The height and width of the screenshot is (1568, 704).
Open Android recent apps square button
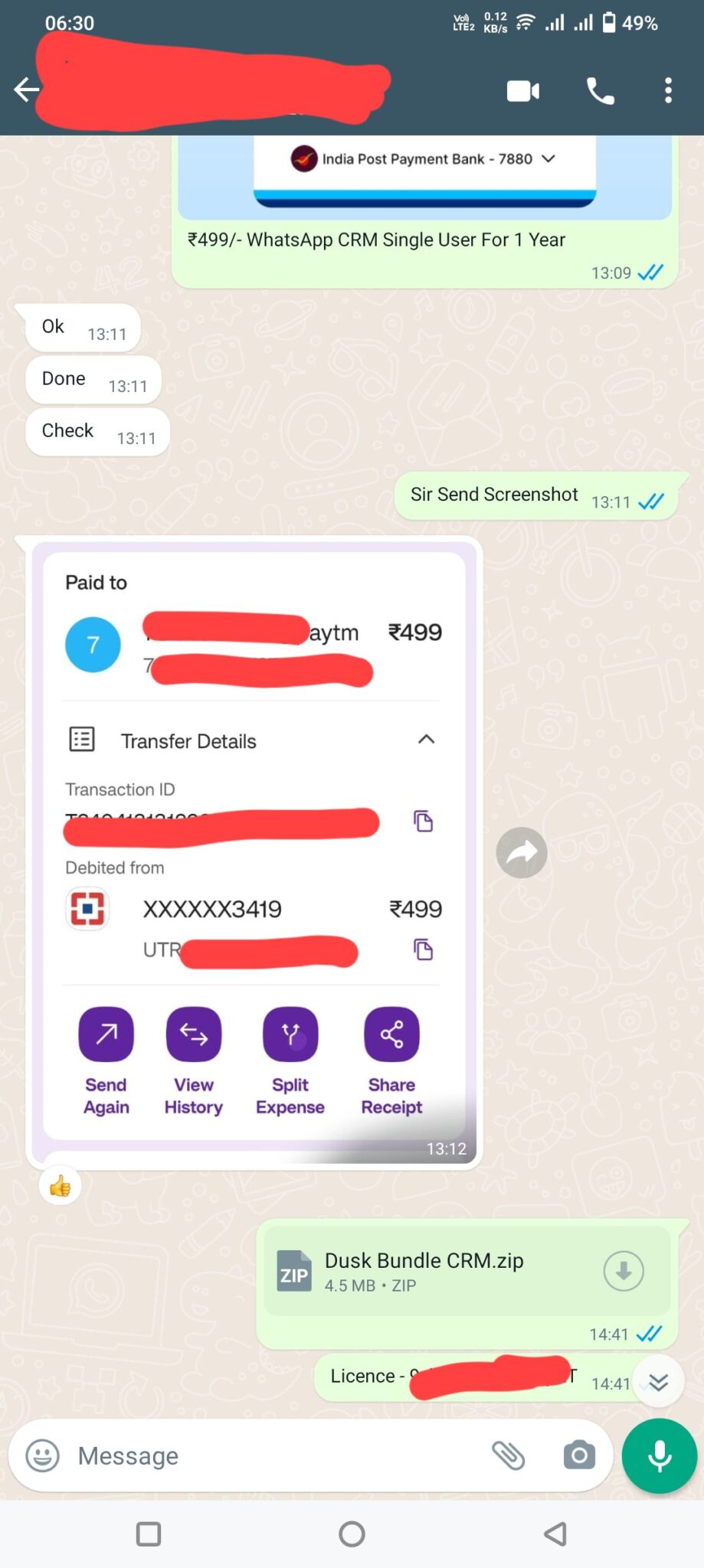pyautogui.click(x=148, y=1534)
